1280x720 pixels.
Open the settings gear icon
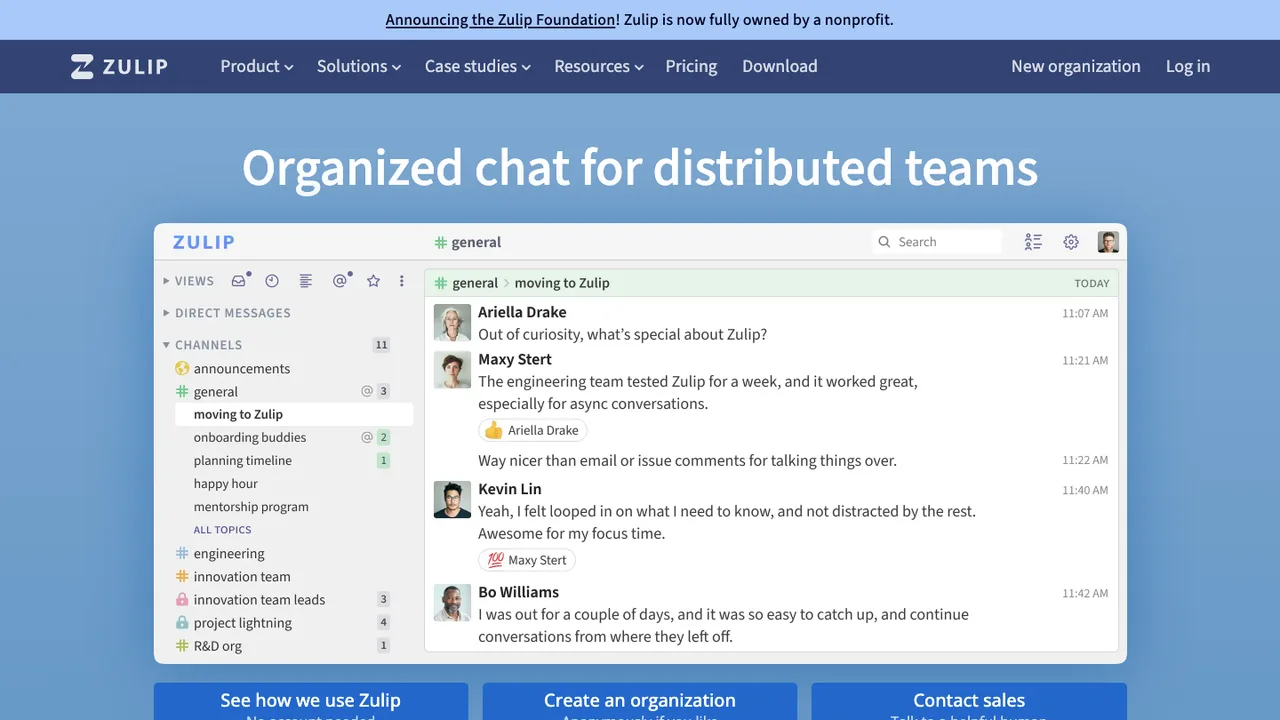point(1071,242)
